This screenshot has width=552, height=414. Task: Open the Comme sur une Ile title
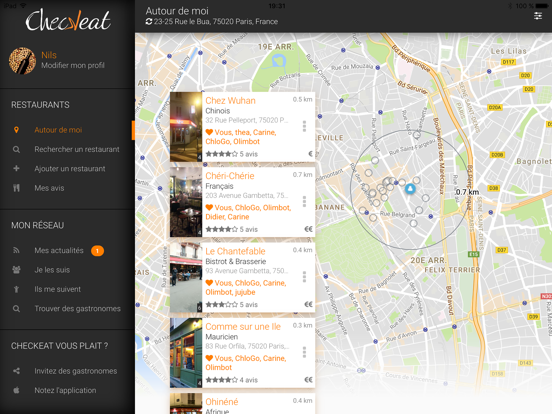pos(243,326)
